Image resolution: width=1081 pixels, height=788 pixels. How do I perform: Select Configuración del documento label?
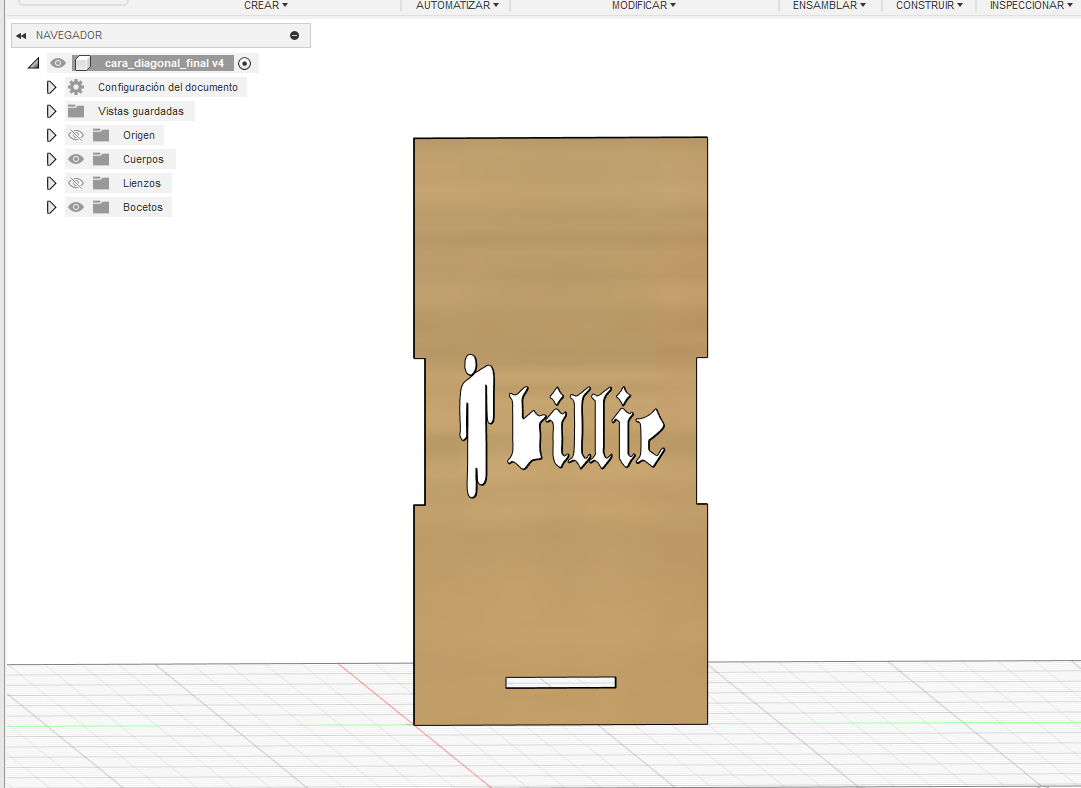click(168, 88)
